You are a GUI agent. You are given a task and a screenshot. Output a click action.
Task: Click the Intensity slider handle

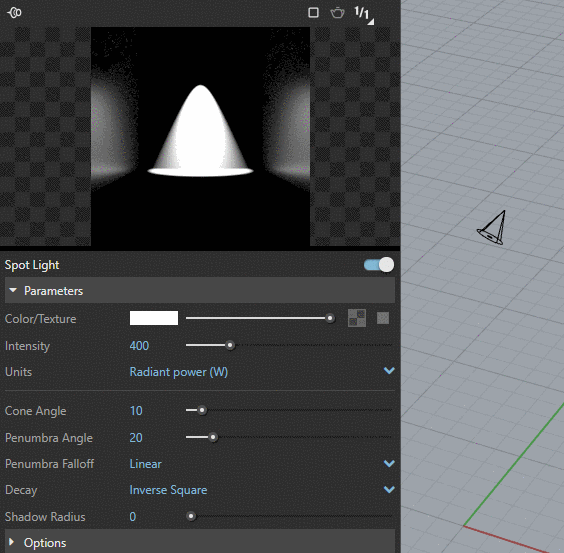point(230,345)
